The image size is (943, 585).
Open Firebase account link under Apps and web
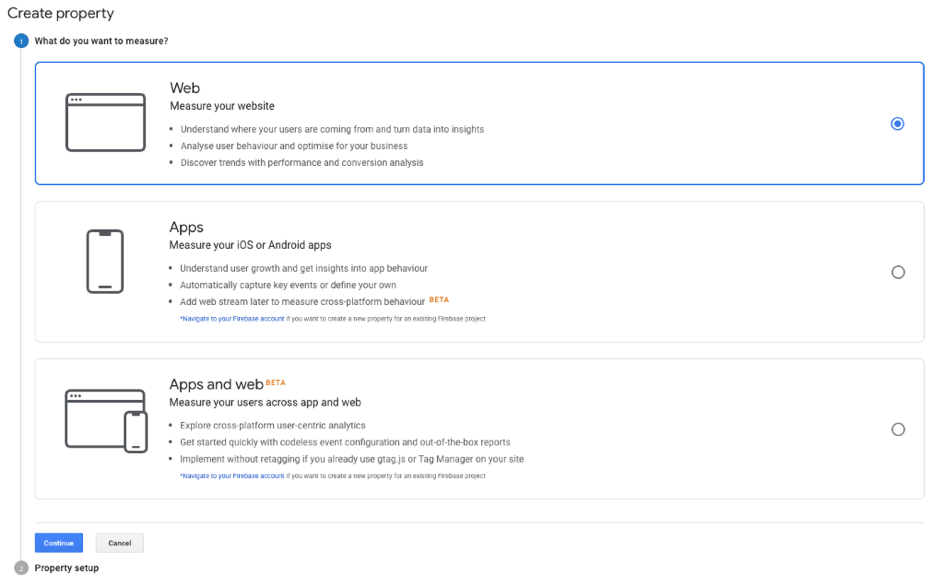click(232, 476)
